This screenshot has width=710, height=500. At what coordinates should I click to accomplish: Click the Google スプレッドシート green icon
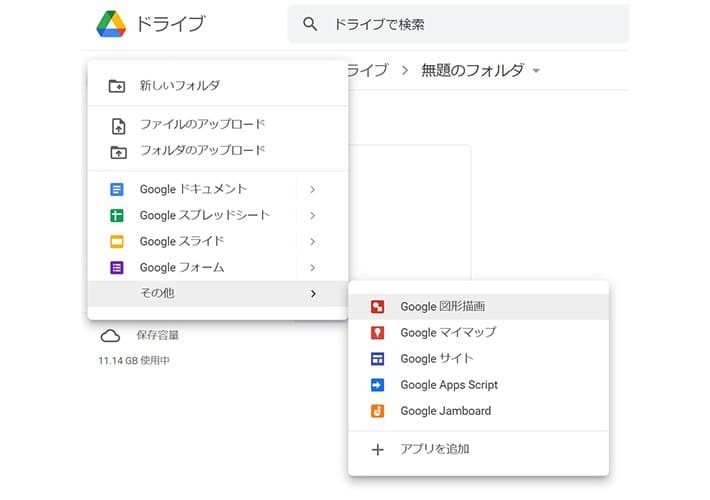117,215
